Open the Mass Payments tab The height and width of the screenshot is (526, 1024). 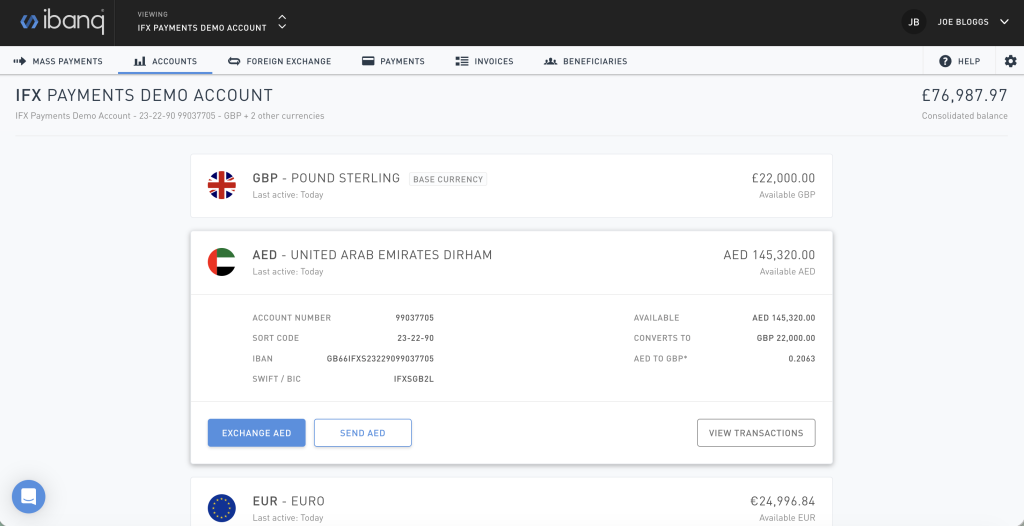[58, 61]
